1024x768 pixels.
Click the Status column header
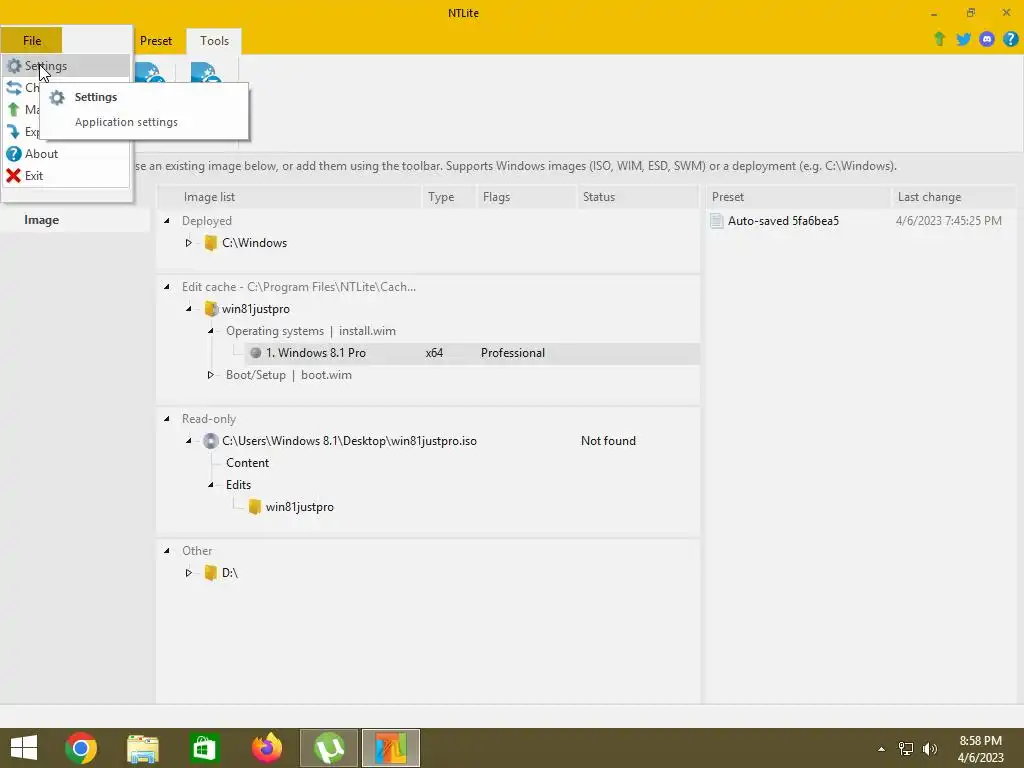pos(638,197)
